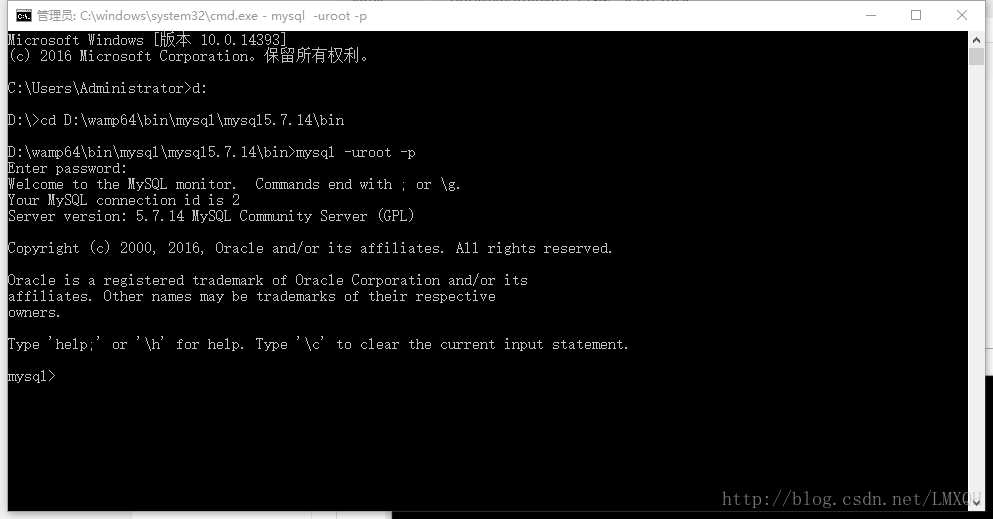993x519 pixels.
Task: Click the "Server version: 5.7.14" line
Action: tap(211, 216)
